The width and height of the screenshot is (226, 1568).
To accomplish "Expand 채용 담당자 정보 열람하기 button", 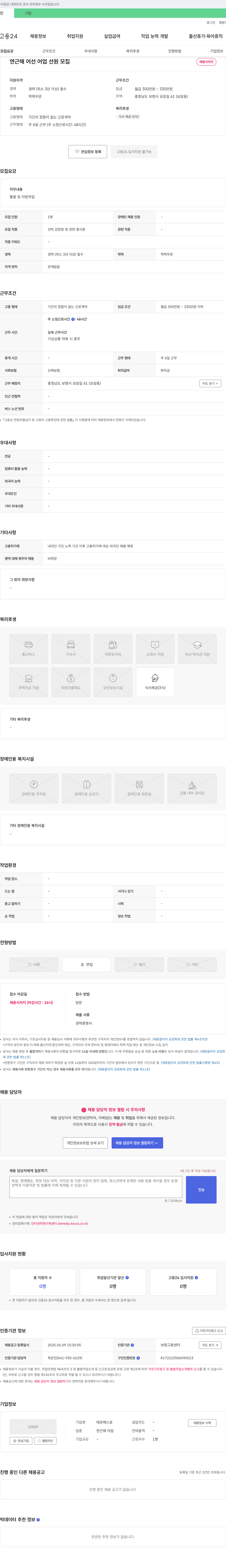I will tap(137, 1143).
